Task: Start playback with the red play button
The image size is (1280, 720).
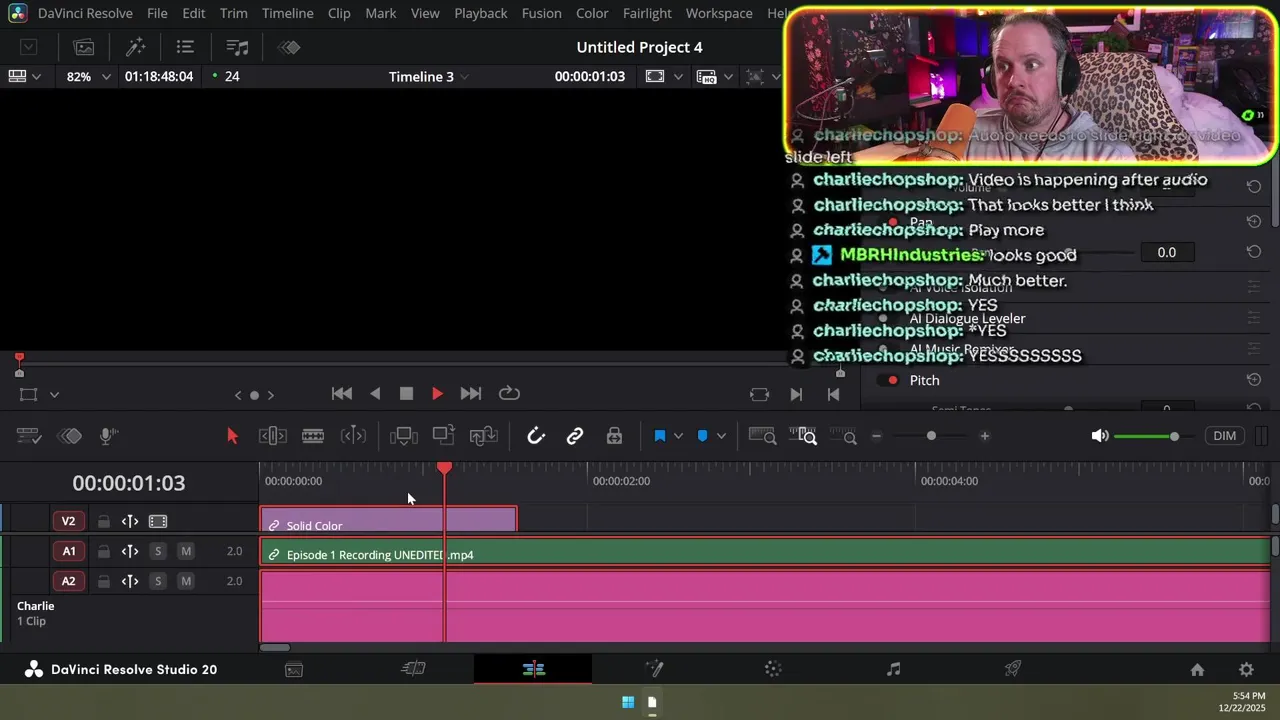Action: [437, 394]
